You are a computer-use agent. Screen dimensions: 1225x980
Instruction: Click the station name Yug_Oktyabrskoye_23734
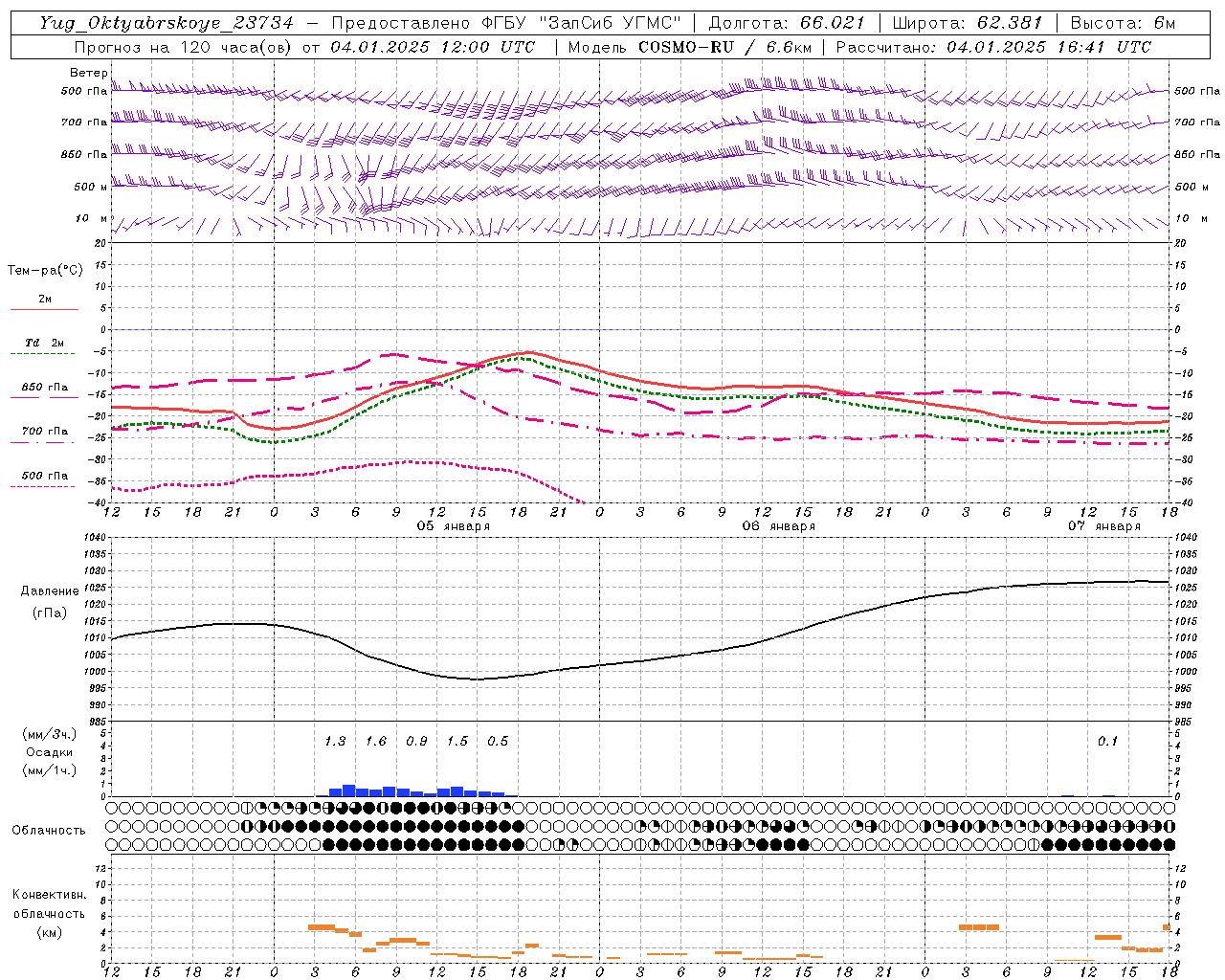coord(167,23)
